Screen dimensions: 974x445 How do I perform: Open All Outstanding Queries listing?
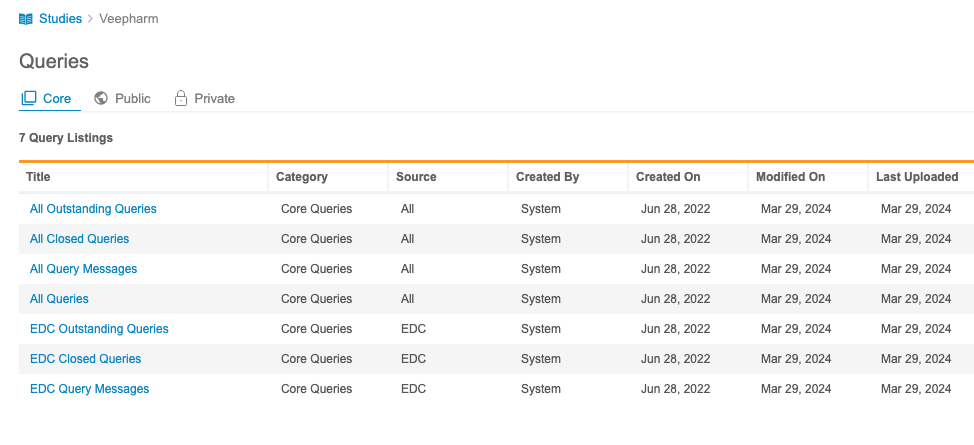(93, 209)
